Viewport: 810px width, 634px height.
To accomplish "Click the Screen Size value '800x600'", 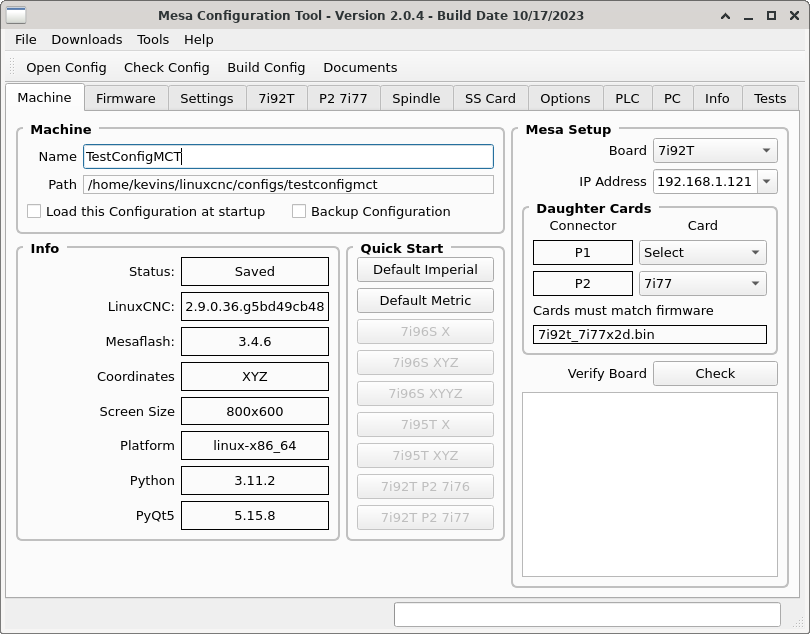I will 255,411.
